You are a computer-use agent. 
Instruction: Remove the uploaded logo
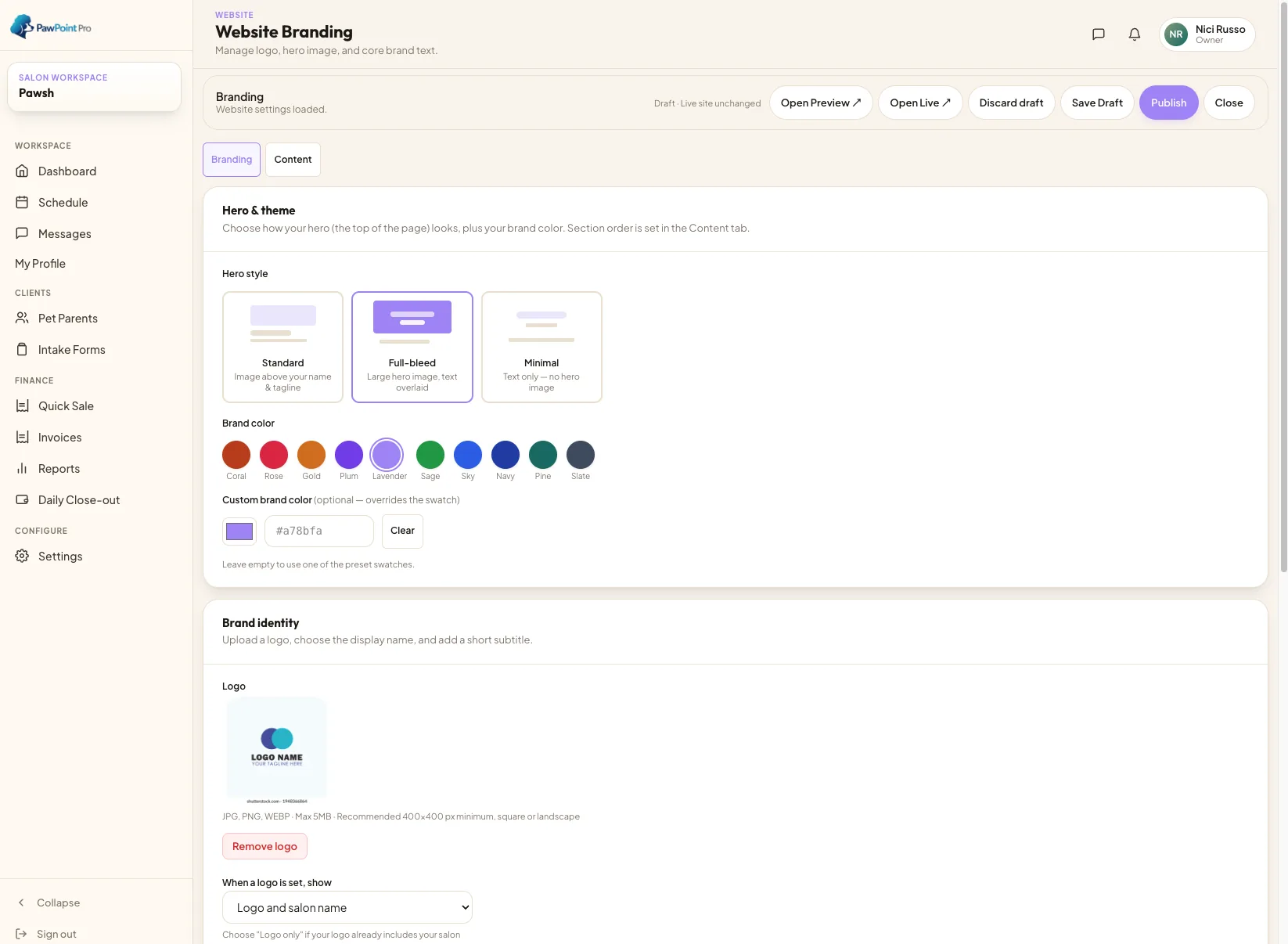(264, 846)
